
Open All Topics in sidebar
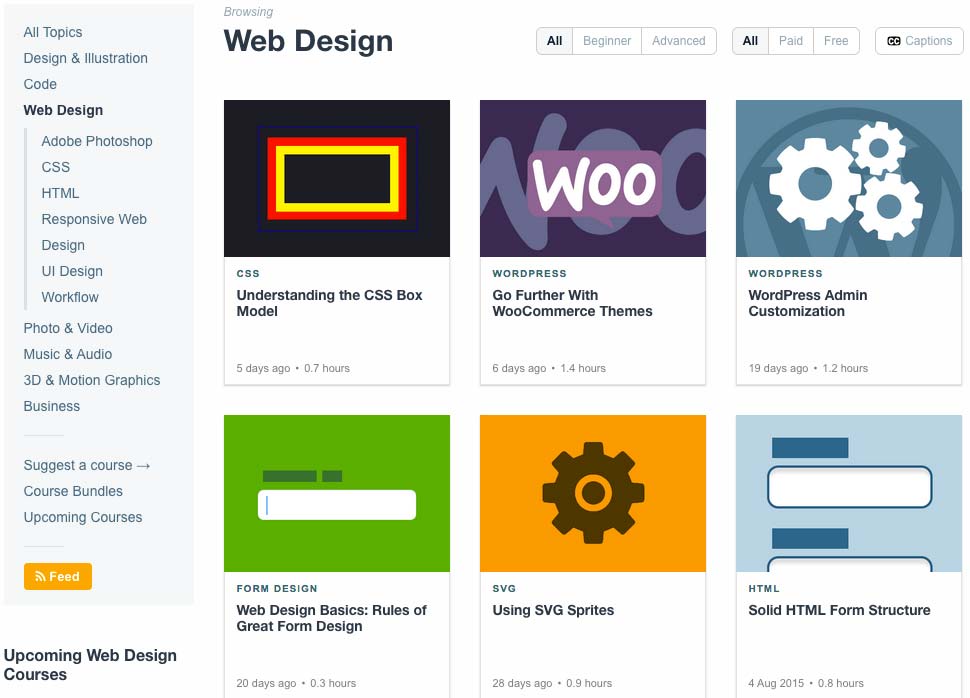53,32
